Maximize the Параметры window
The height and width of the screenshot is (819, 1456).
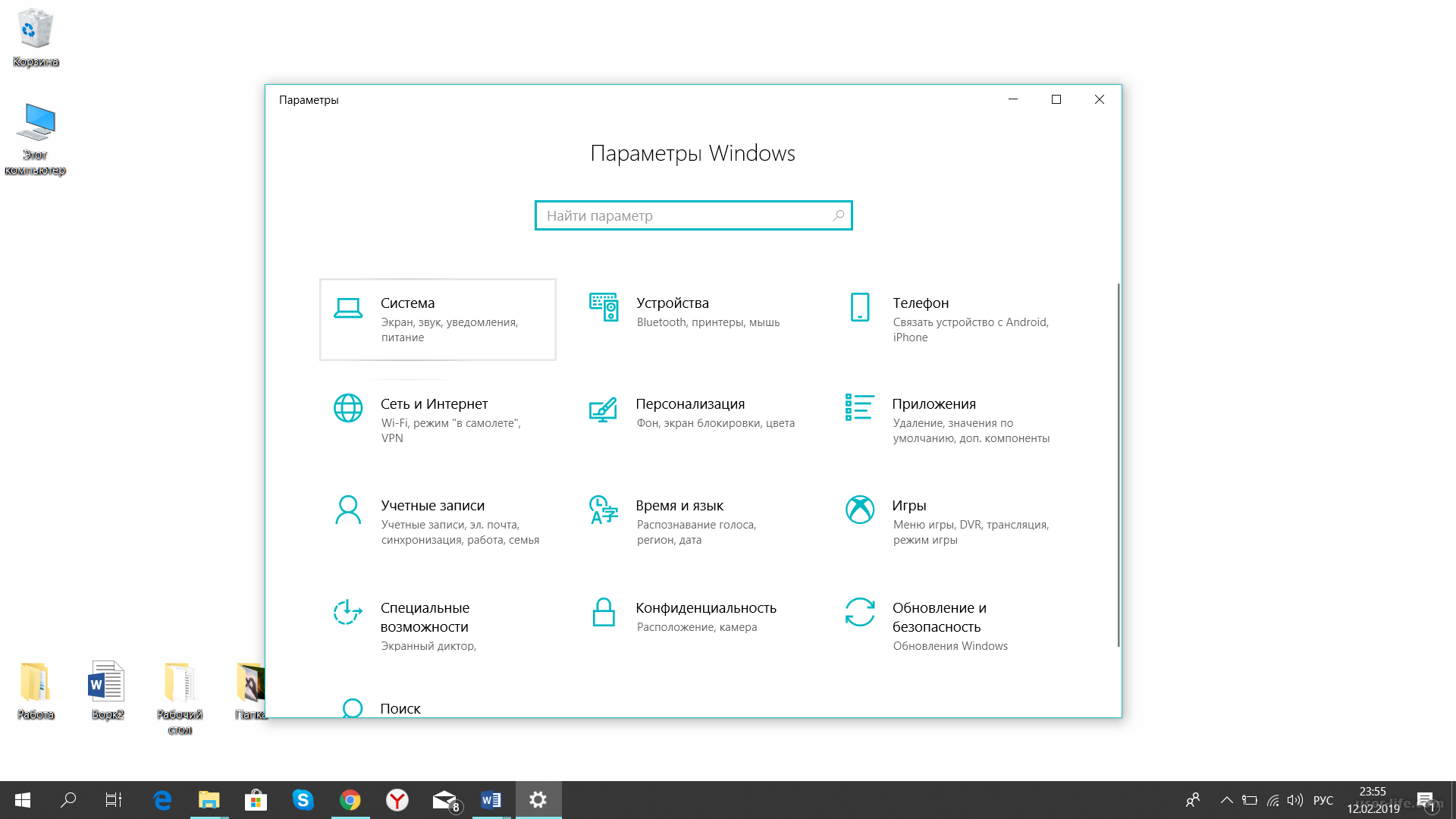coord(1056,99)
